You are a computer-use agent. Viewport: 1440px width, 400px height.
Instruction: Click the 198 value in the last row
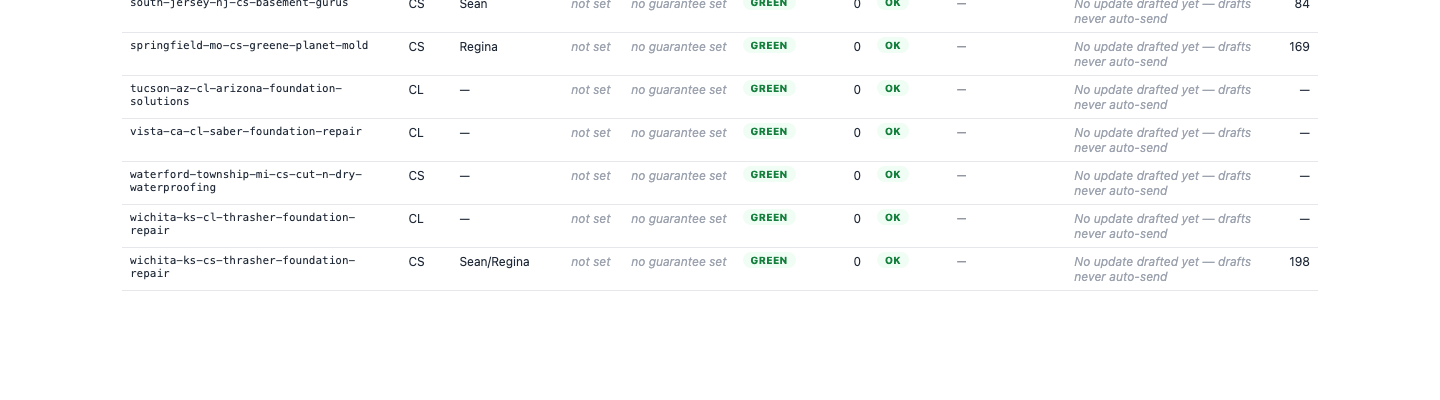pos(1299,262)
